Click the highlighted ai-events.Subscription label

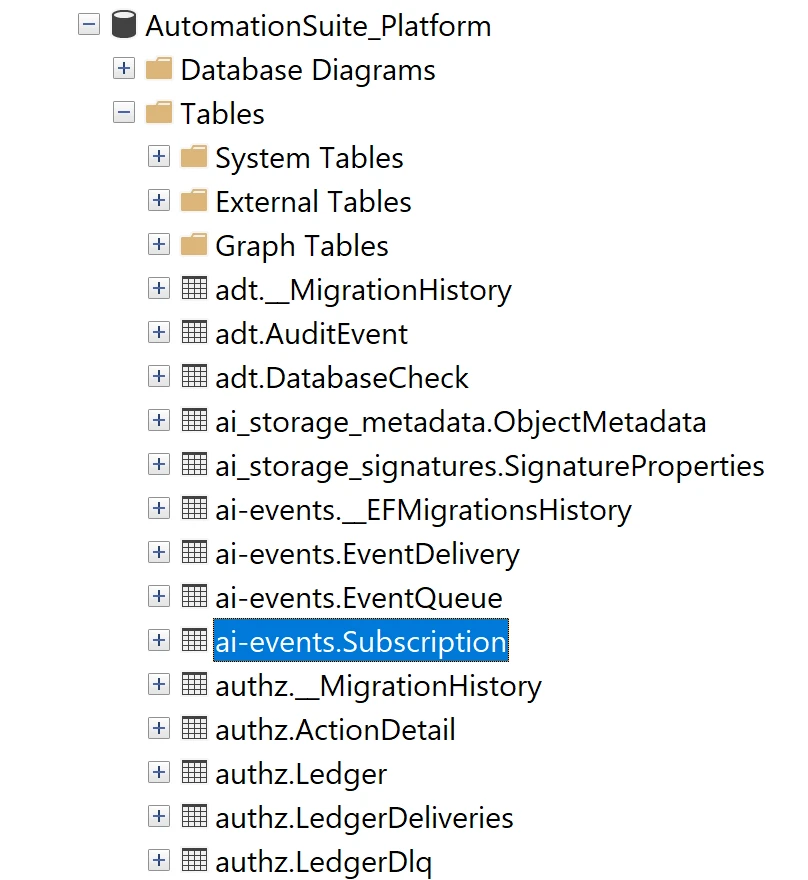[361, 640]
